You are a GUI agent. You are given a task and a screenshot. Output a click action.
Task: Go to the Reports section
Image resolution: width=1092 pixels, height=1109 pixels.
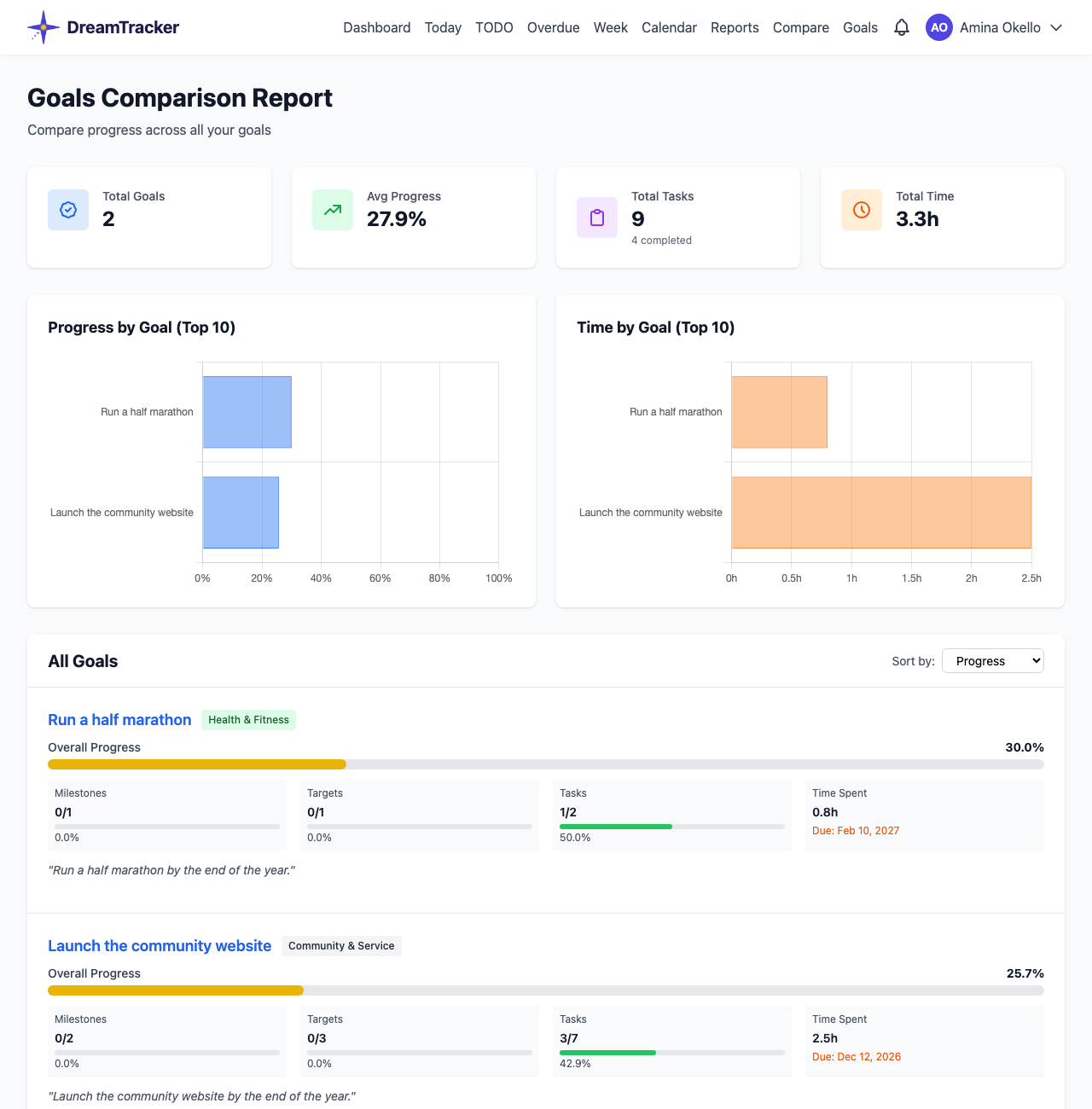pyautogui.click(x=735, y=27)
